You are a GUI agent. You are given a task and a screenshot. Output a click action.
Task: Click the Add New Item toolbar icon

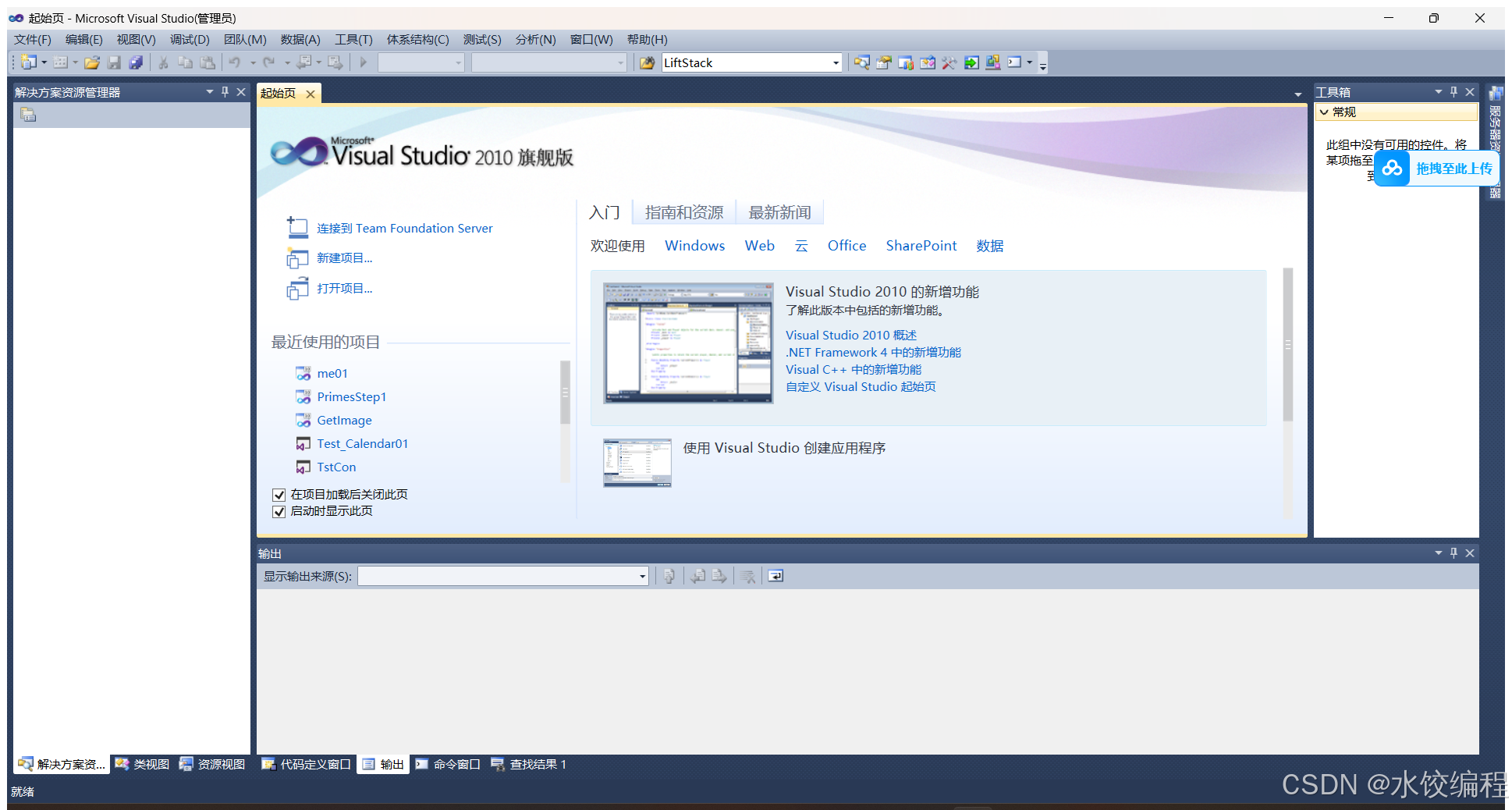pos(60,62)
